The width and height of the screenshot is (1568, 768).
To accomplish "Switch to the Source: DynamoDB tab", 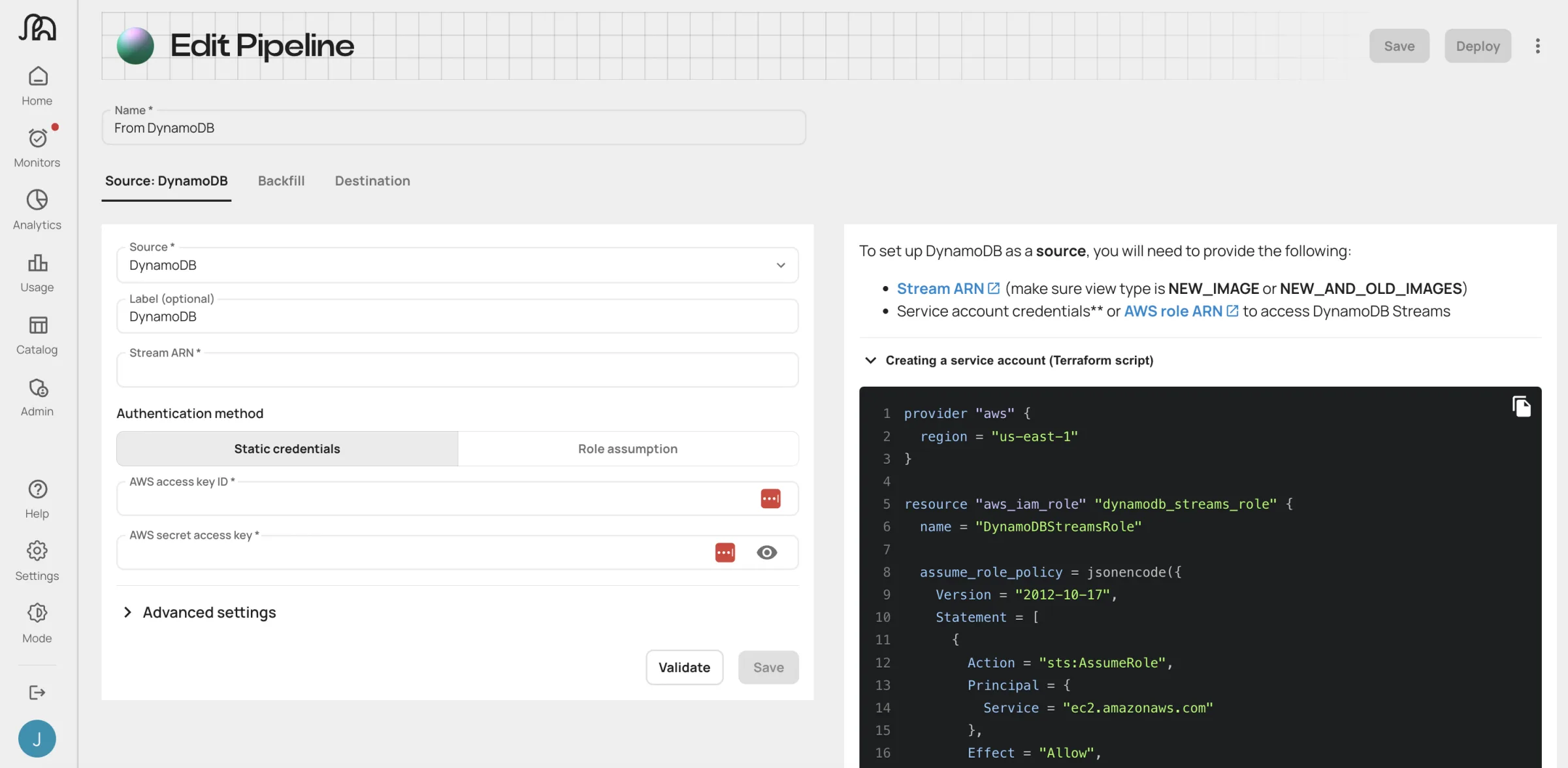I will pos(166,181).
